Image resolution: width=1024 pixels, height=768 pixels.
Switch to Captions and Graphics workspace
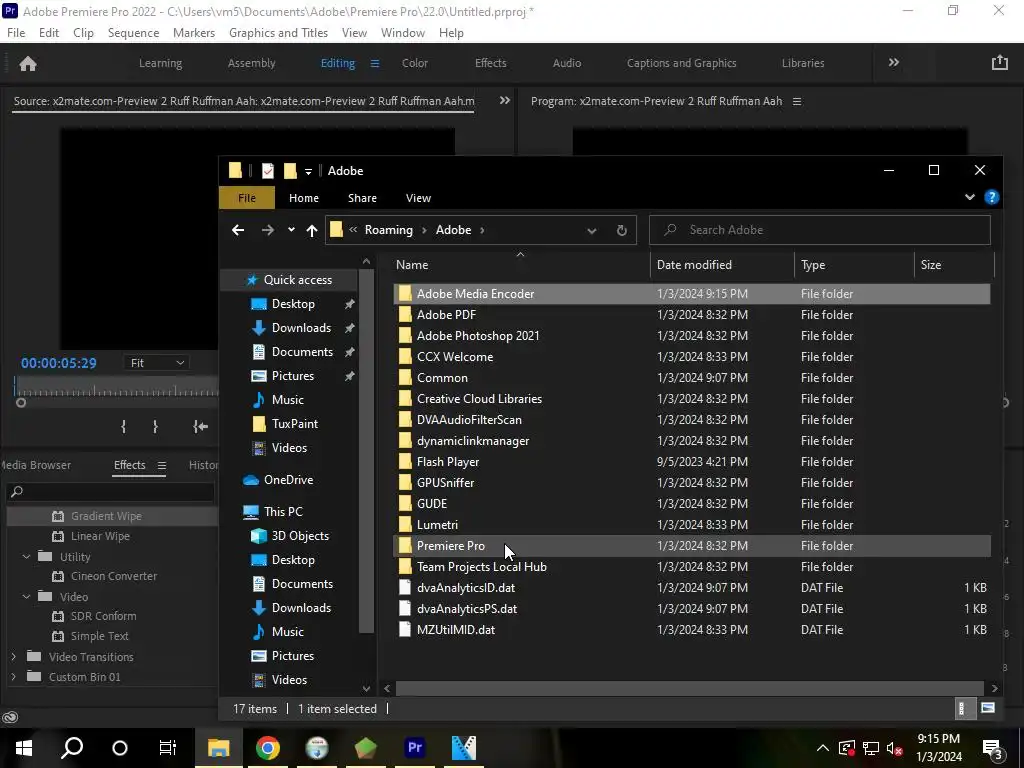point(682,63)
